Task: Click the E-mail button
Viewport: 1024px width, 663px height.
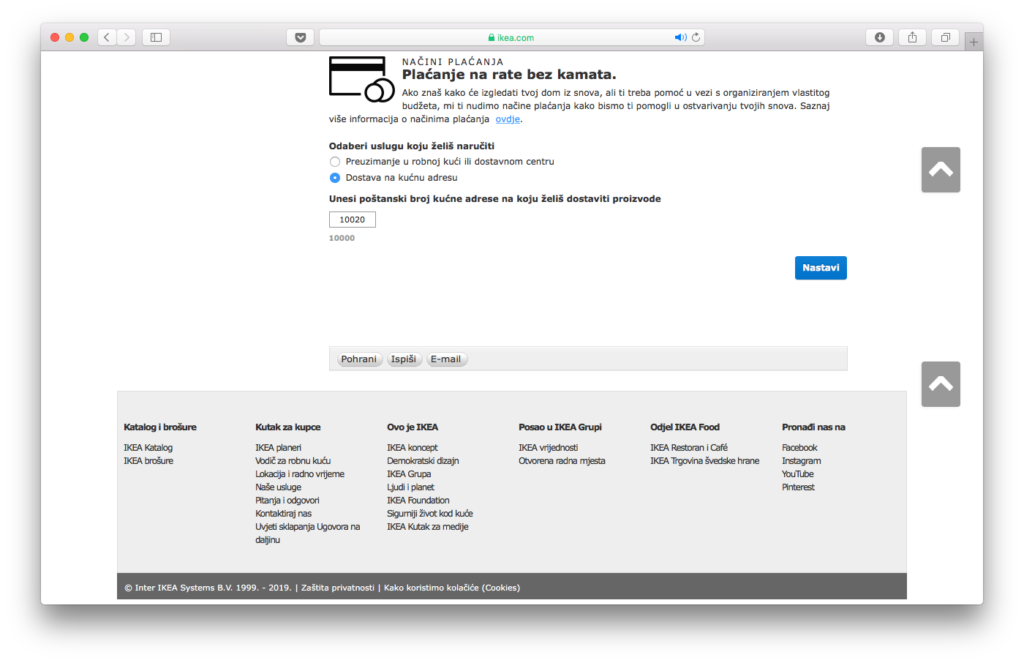Action: pyautogui.click(x=446, y=359)
